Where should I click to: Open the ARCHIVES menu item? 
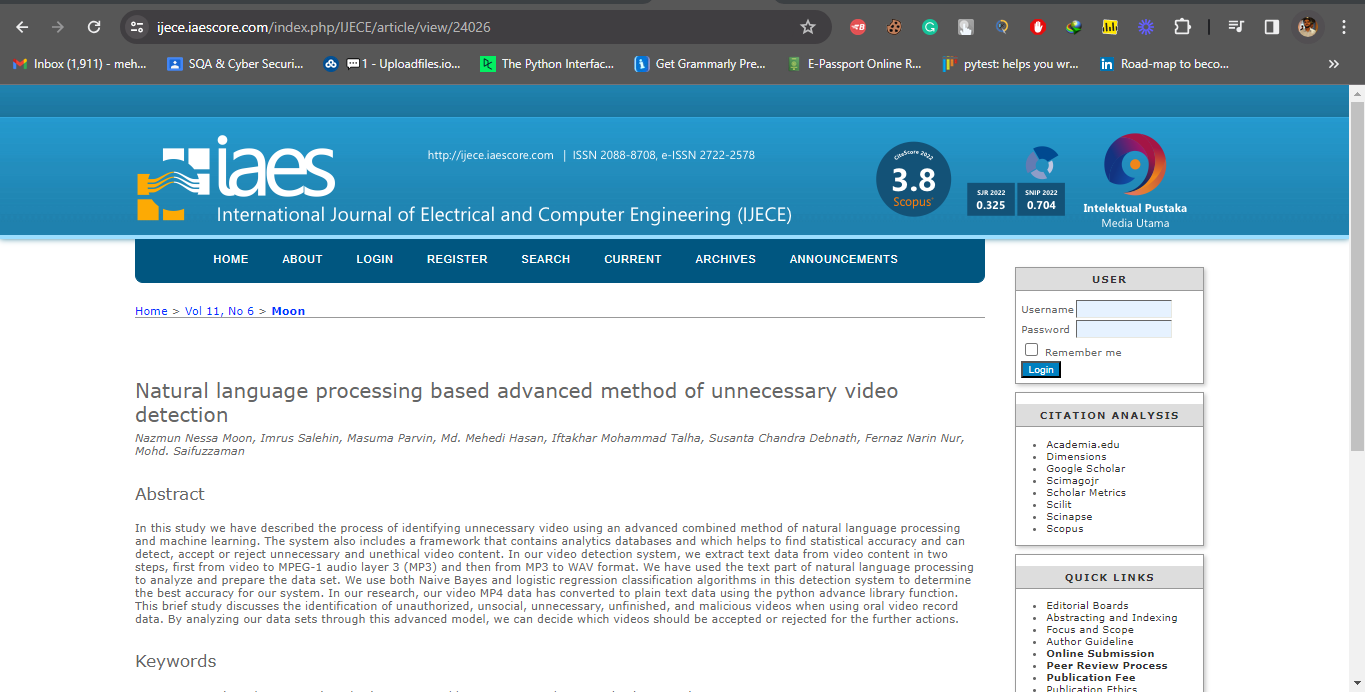click(x=726, y=259)
